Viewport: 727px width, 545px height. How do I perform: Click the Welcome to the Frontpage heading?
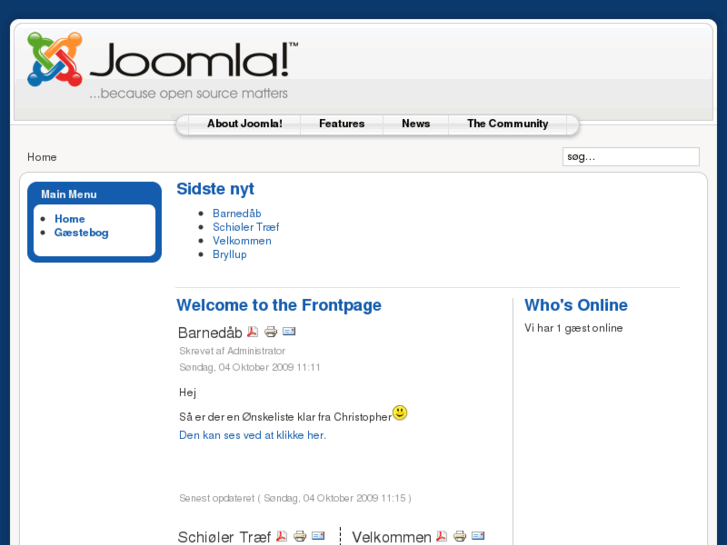pos(279,305)
